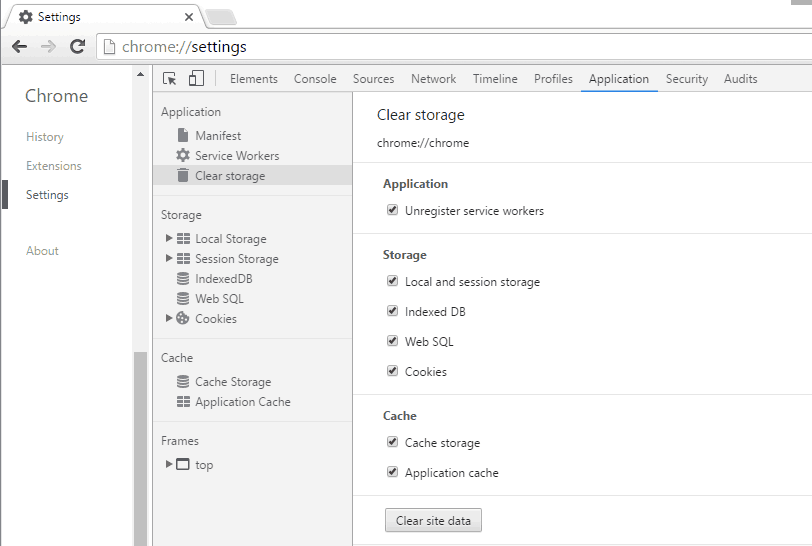Click the sidebar scroll up arrow
This screenshot has width=812, height=546.
(x=140, y=75)
